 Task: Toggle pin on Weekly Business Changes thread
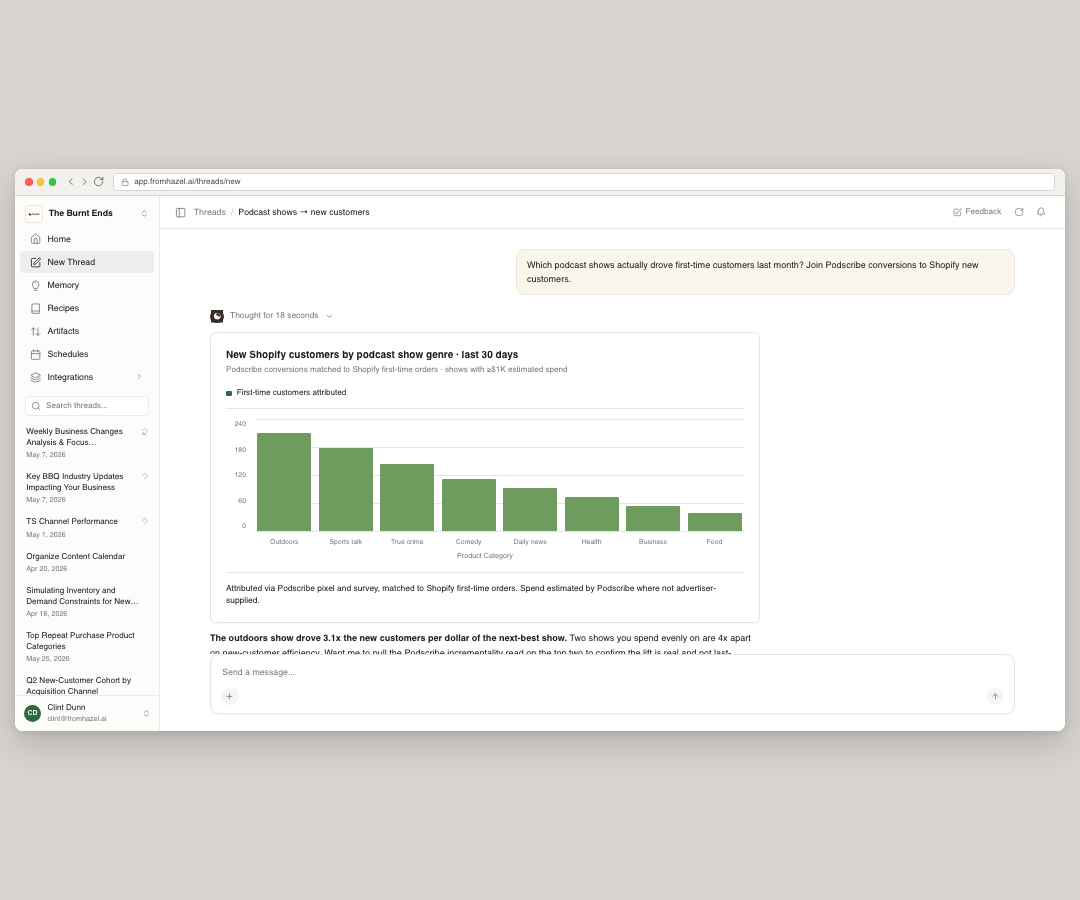(145, 432)
